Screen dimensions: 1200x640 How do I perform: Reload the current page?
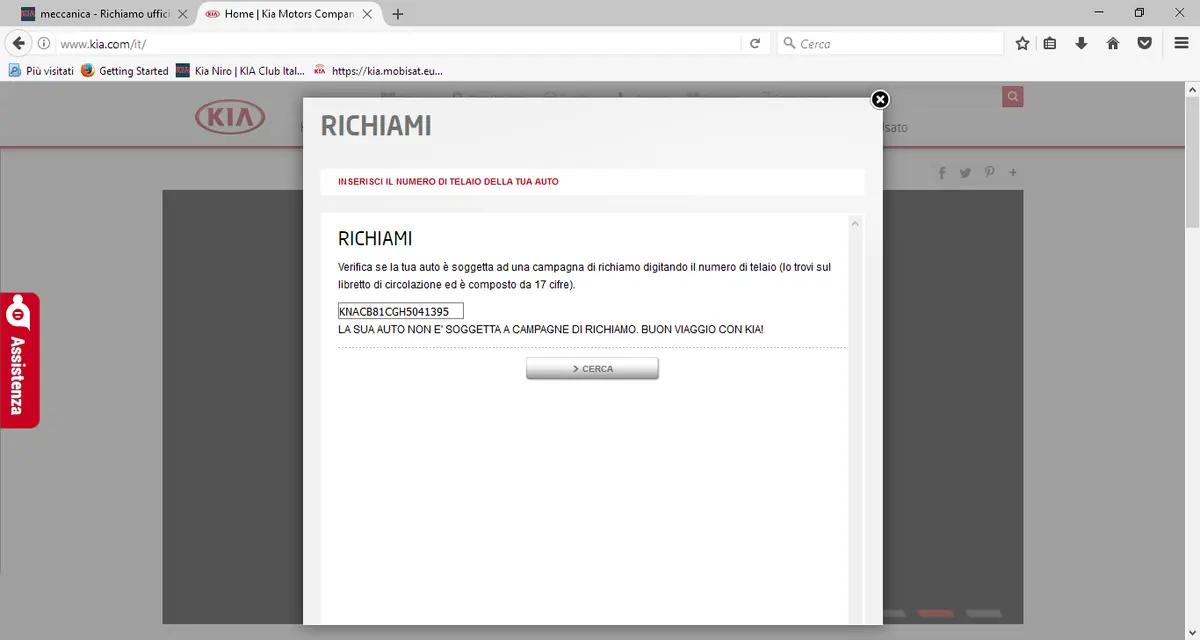coord(755,44)
